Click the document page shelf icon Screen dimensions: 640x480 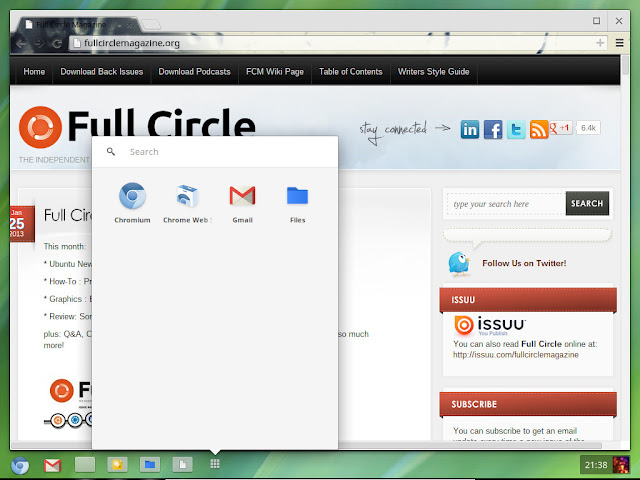pos(182,464)
